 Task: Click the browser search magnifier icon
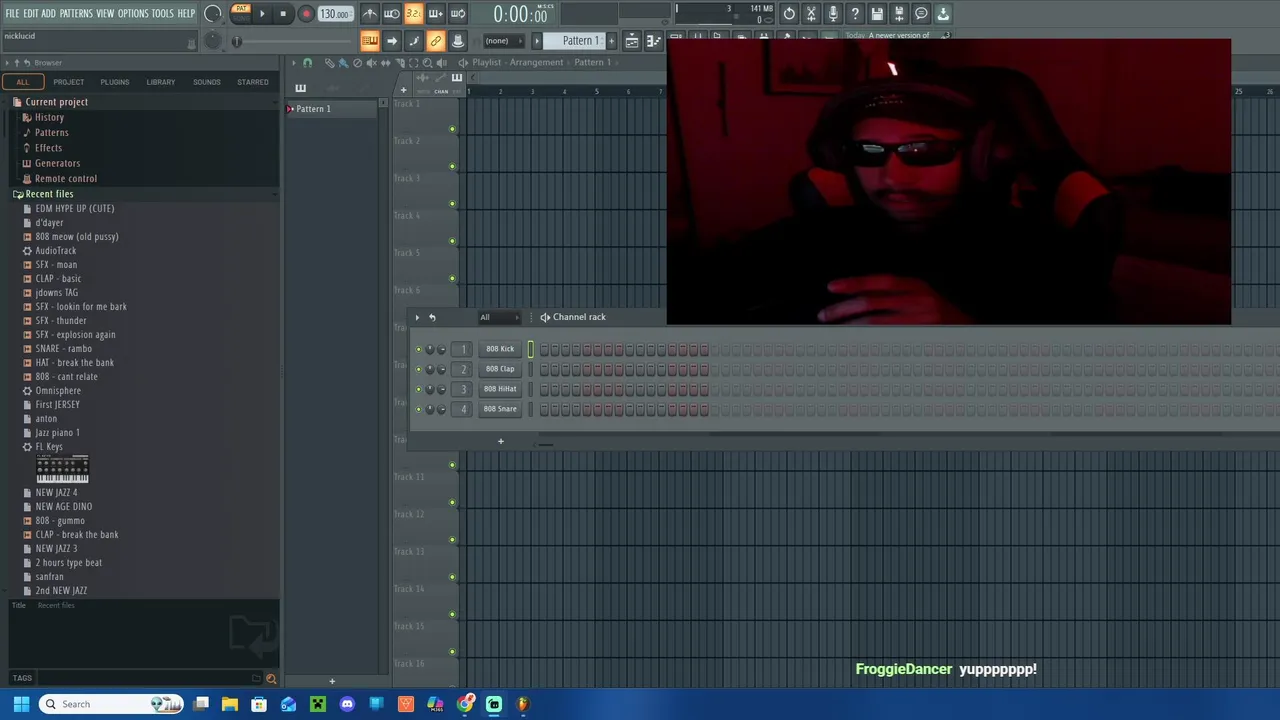[271, 678]
